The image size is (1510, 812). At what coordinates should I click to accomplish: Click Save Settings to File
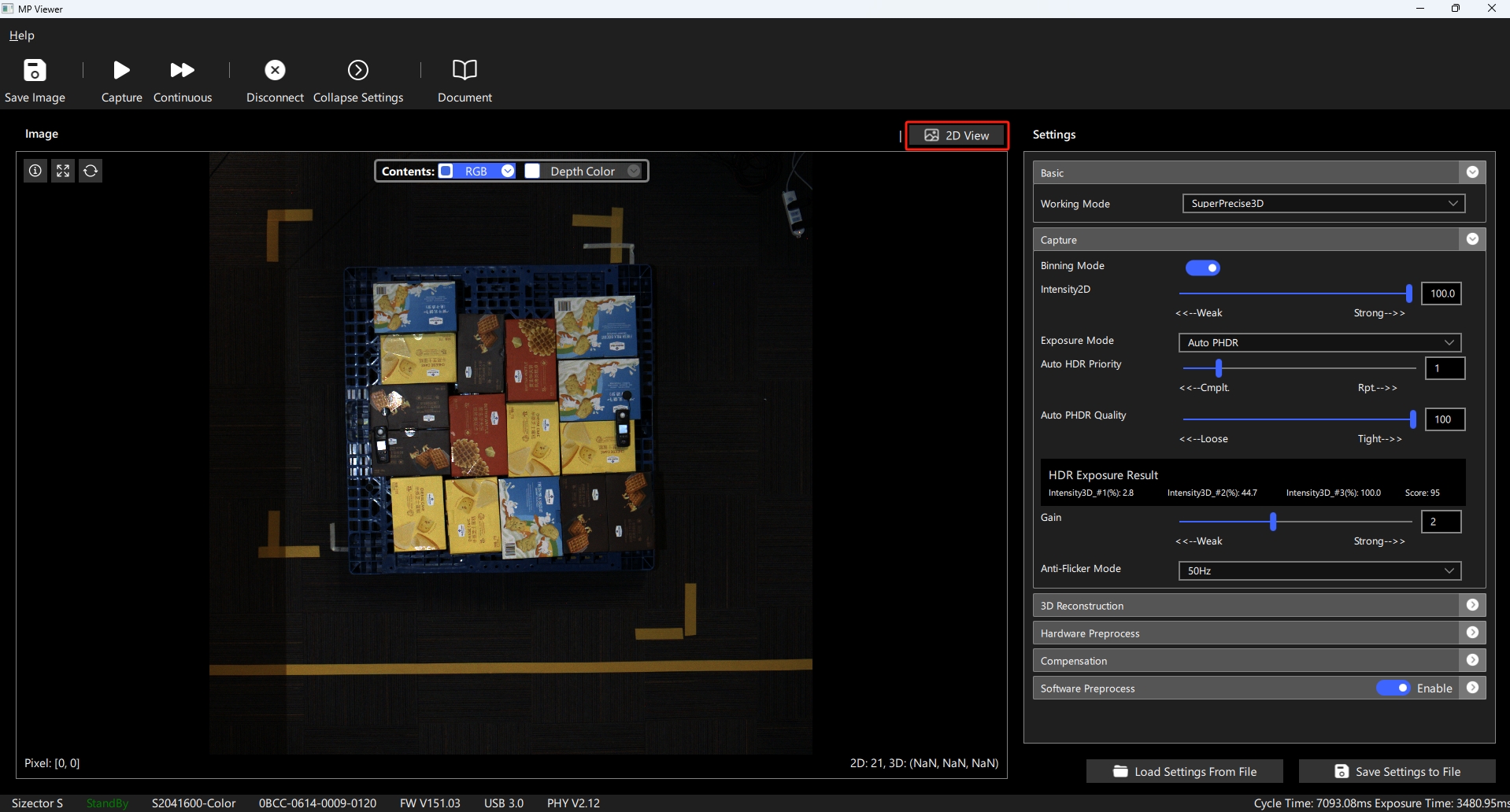[1397, 771]
